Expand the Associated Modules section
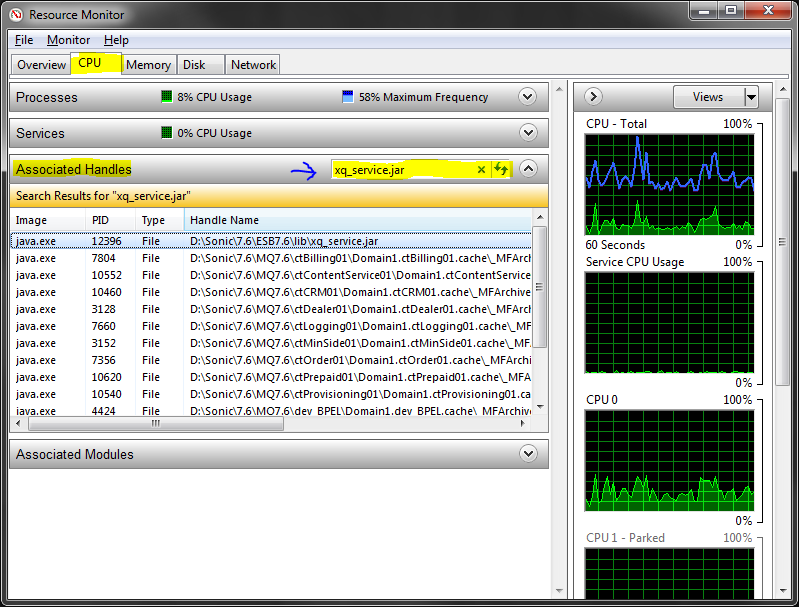Image resolution: width=799 pixels, height=607 pixels. click(528, 454)
